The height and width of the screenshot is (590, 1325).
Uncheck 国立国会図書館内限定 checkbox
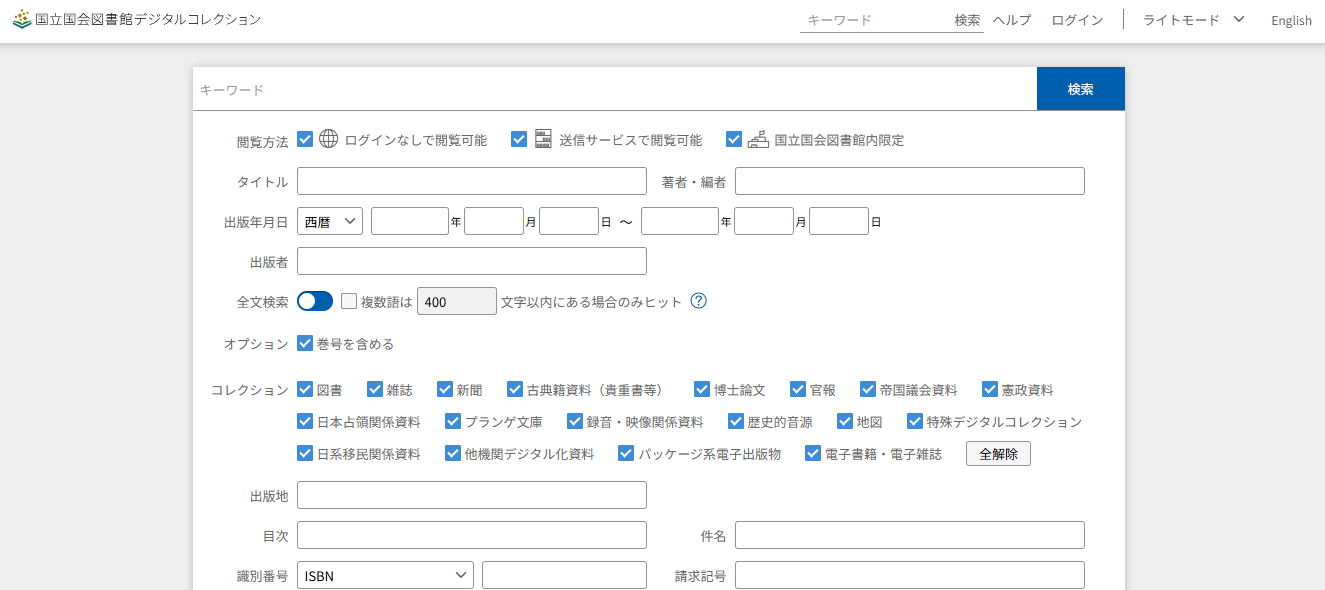point(734,139)
